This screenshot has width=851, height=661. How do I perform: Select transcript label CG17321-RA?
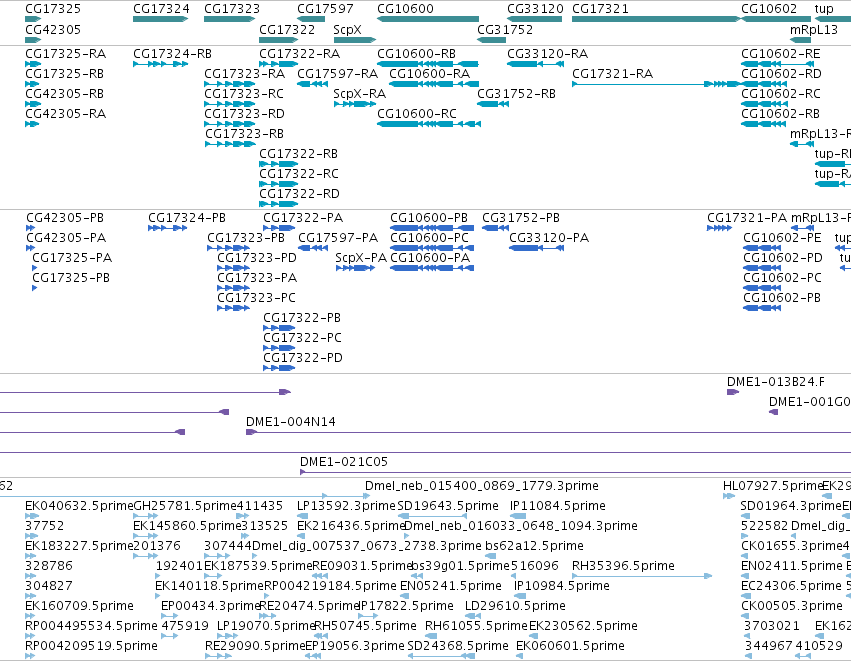point(613,74)
